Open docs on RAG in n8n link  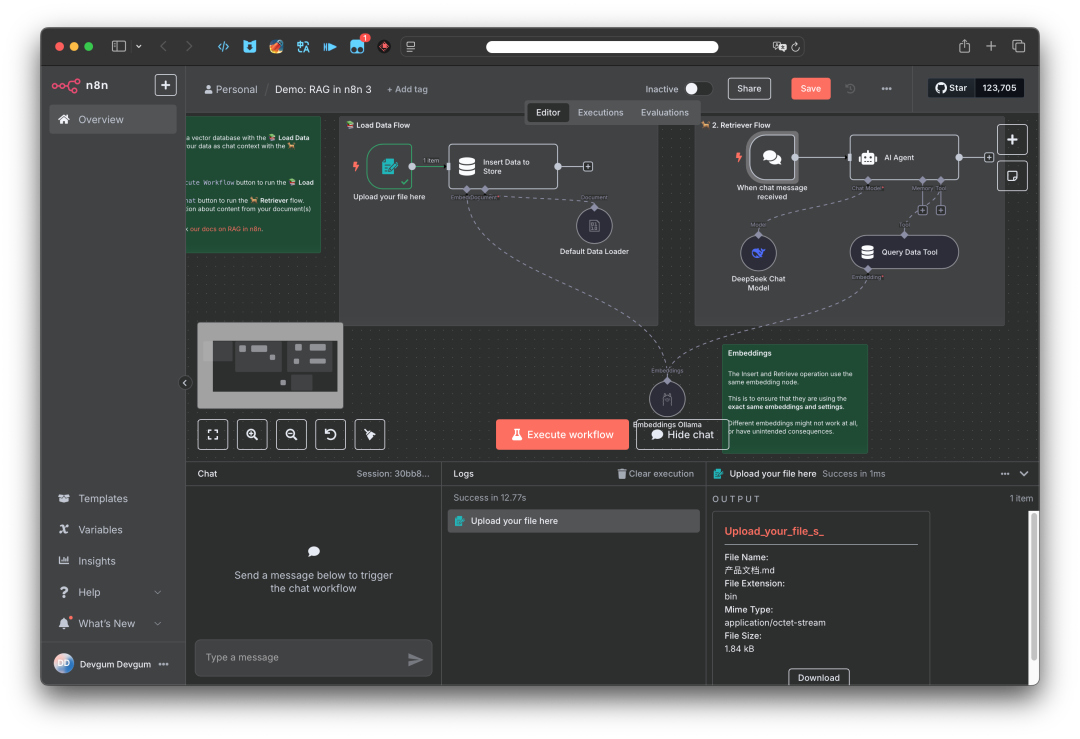pyautogui.click(x=226, y=229)
